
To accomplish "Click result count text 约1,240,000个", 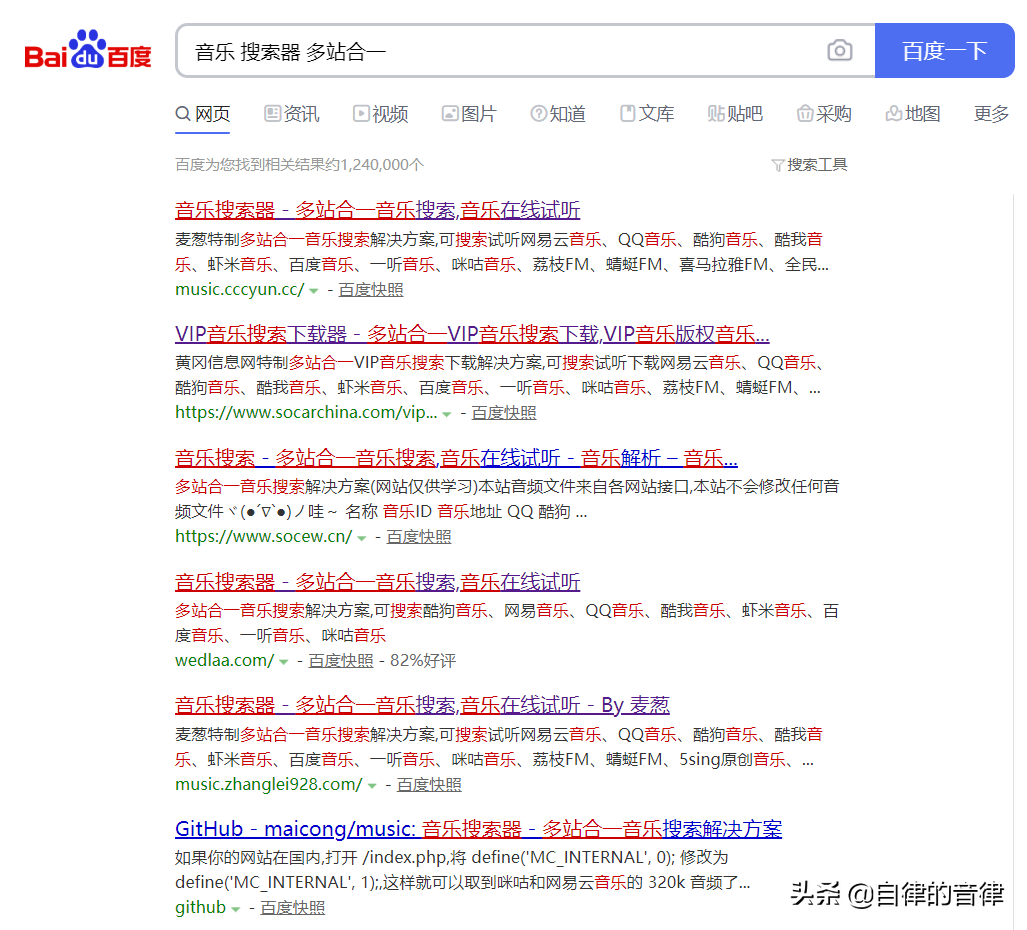I will (x=375, y=164).
